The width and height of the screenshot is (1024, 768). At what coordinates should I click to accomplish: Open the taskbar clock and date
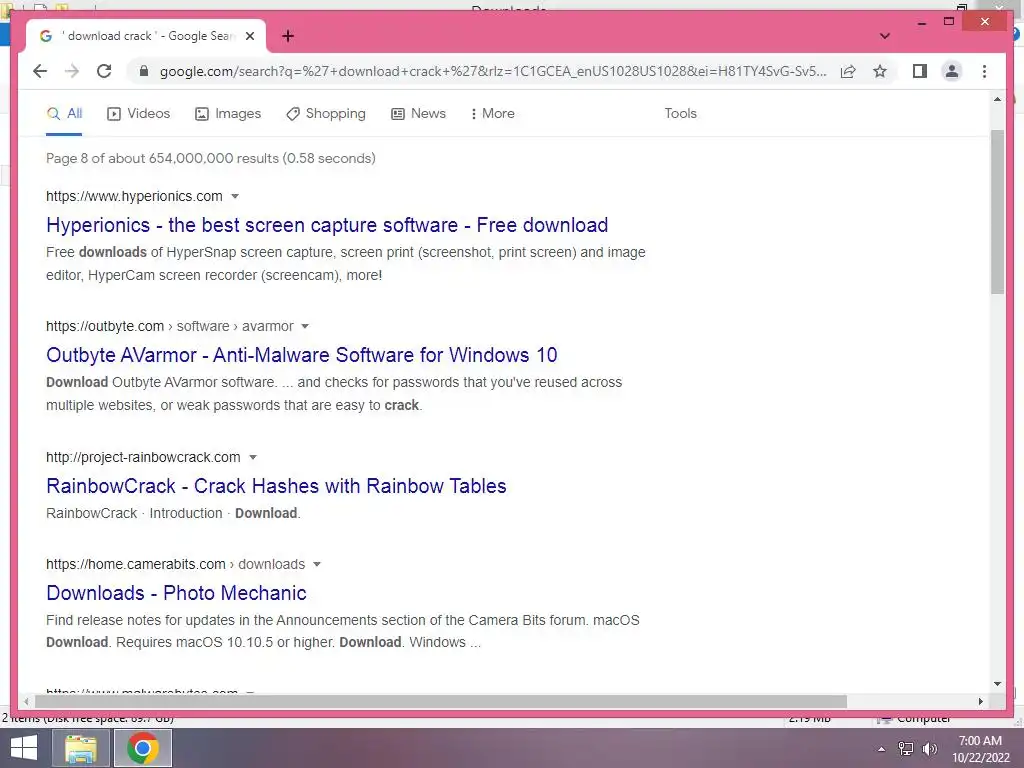click(x=980, y=749)
